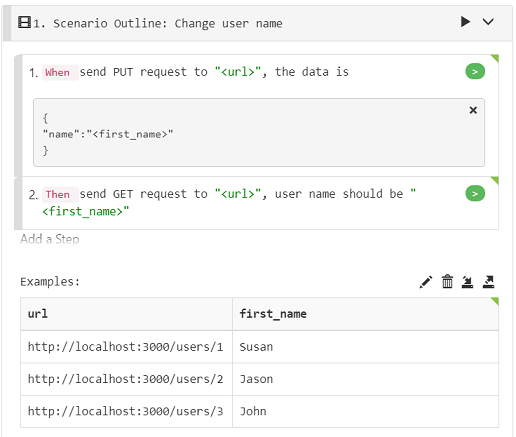Select the Jason name cell
The image size is (516, 437).
(x=365, y=379)
